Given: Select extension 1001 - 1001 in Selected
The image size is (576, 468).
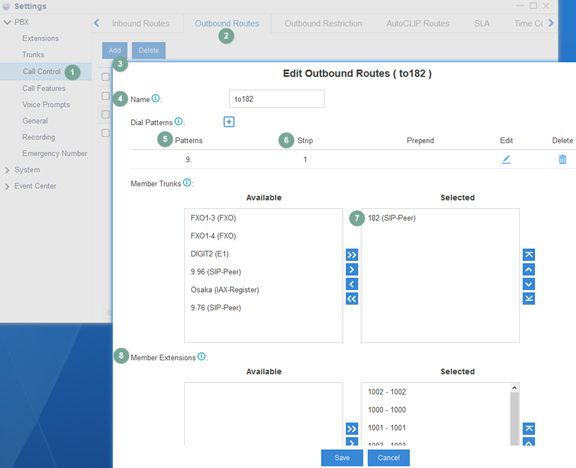Looking at the screenshot, I should click(387, 428).
